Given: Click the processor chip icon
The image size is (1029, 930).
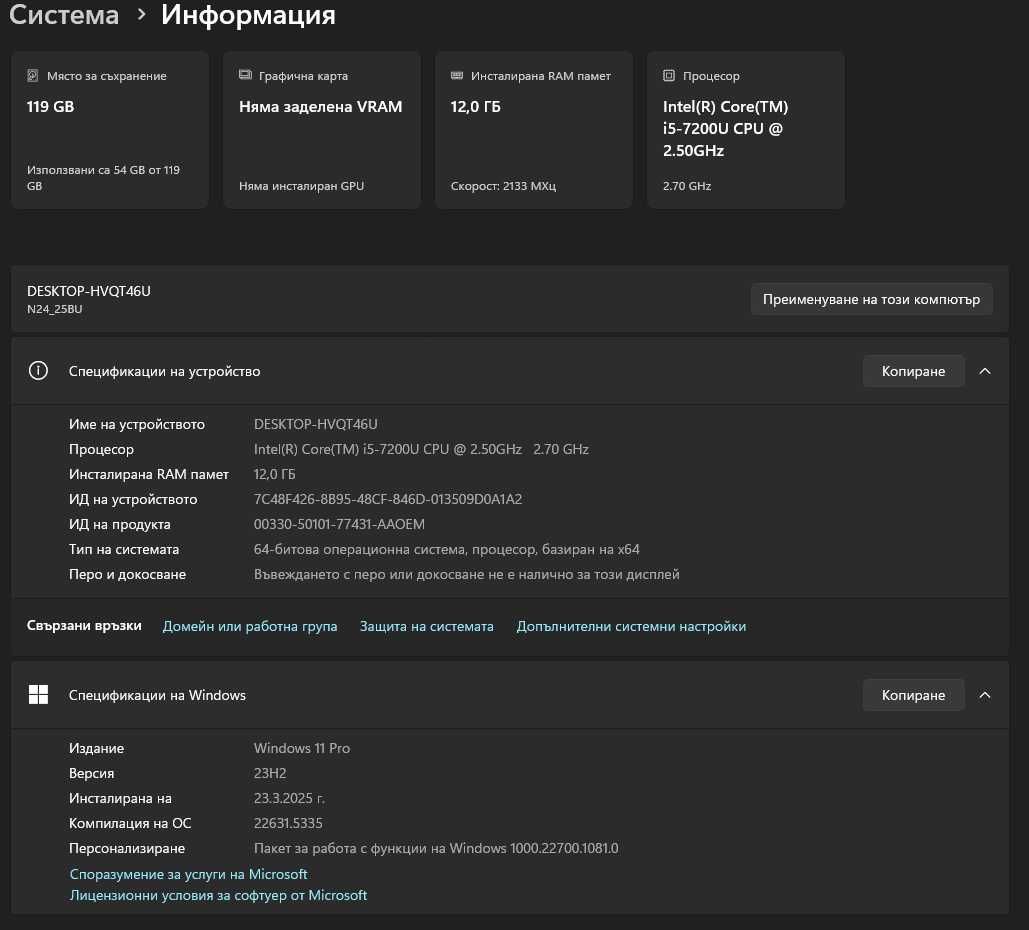Looking at the screenshot, I should click(669, 75).
